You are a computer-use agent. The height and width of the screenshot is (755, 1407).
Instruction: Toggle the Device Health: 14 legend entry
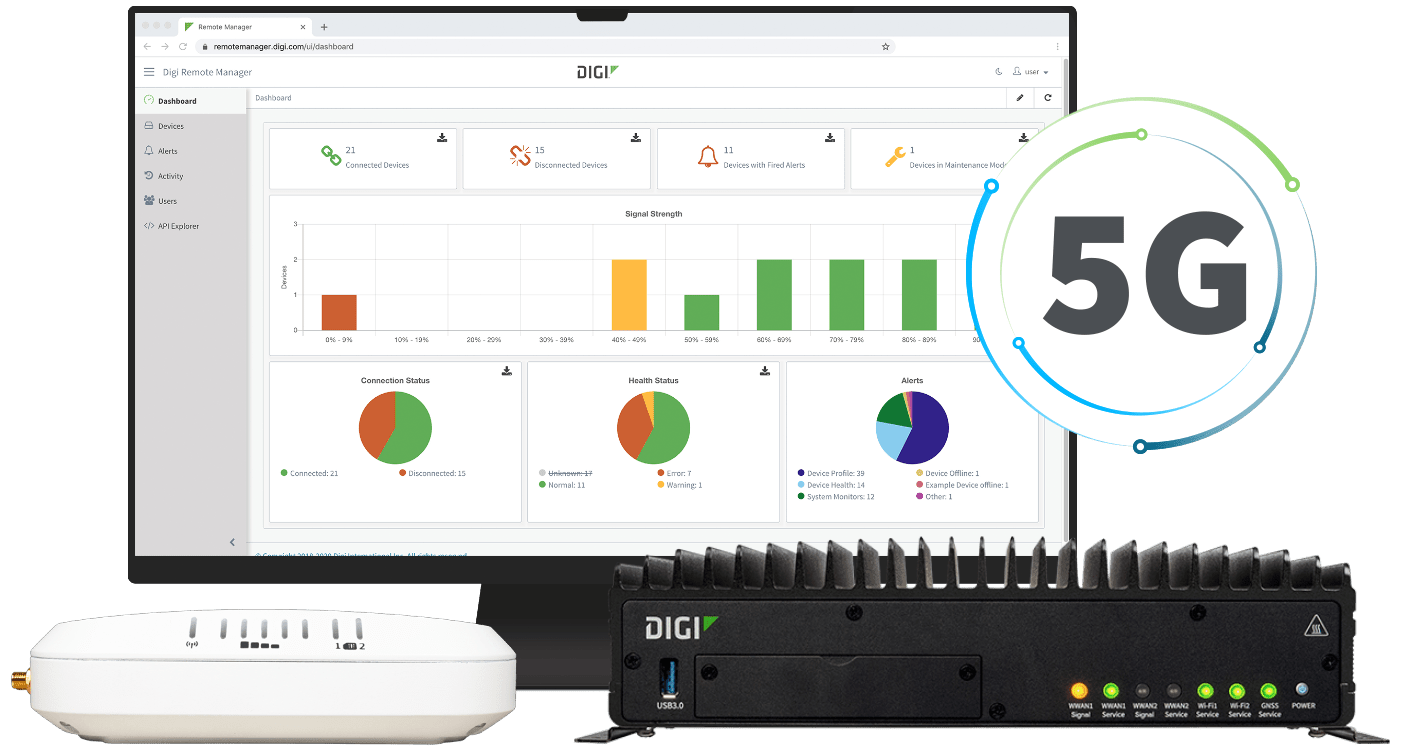point(831,485)
